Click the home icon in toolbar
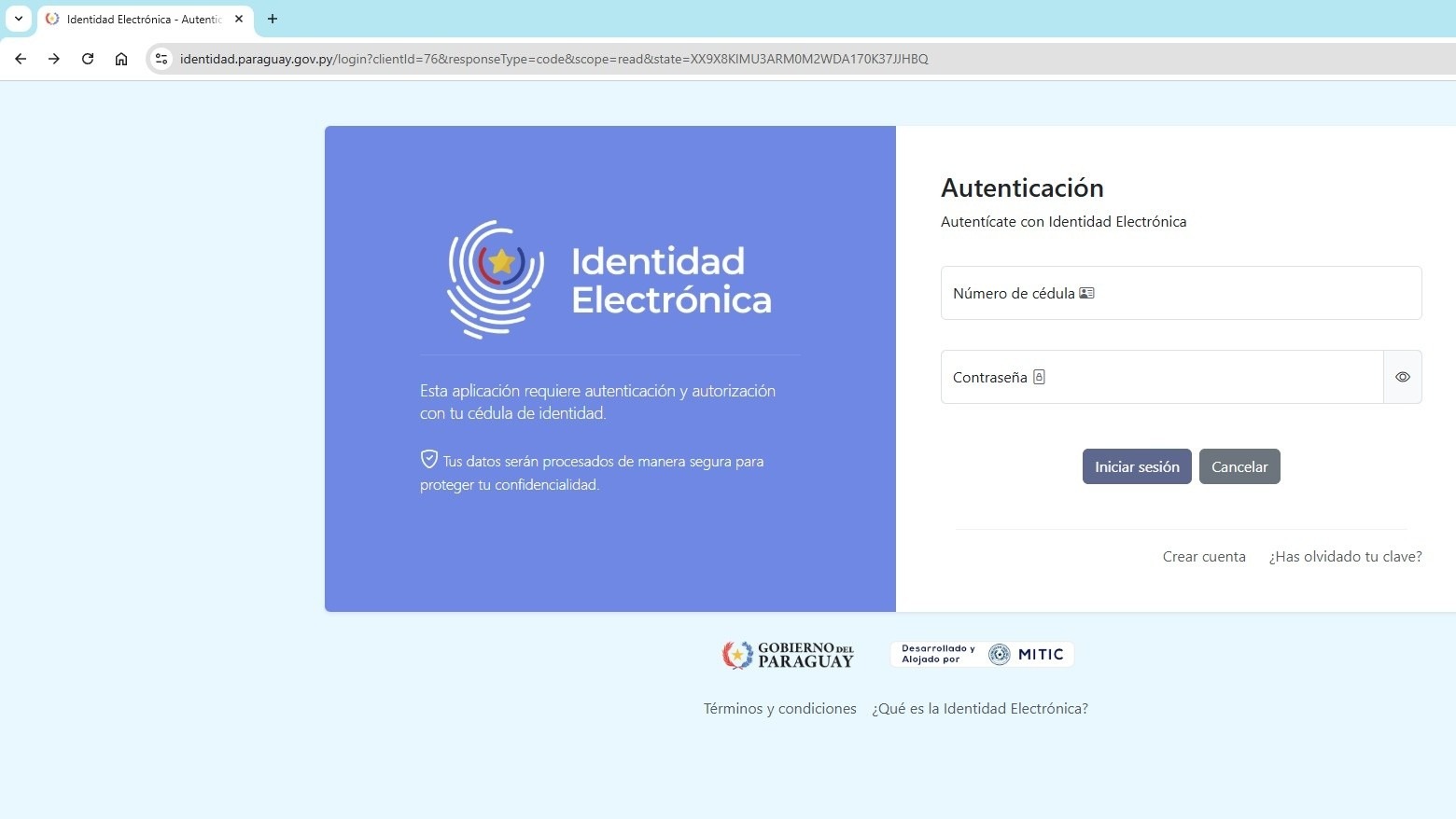This screenshot has height=819, width=1456. [121, 59]
